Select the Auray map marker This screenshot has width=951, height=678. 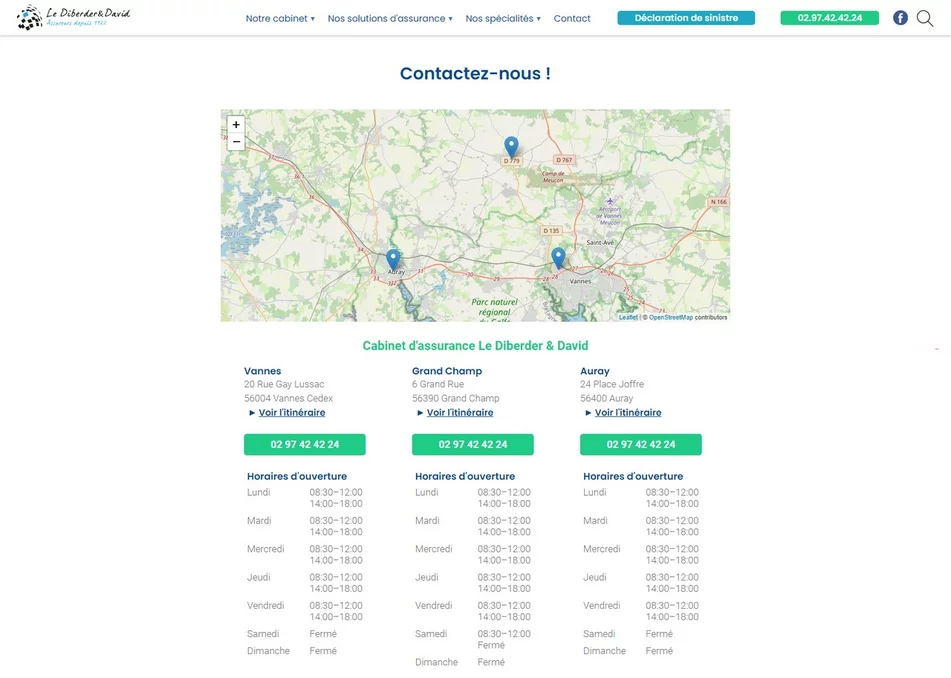click(393, 260)
